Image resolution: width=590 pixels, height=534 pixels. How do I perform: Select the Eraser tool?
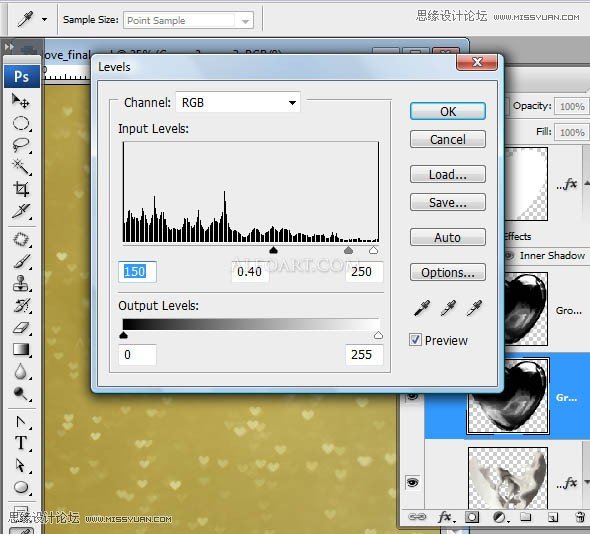click(x=21, y=327)
